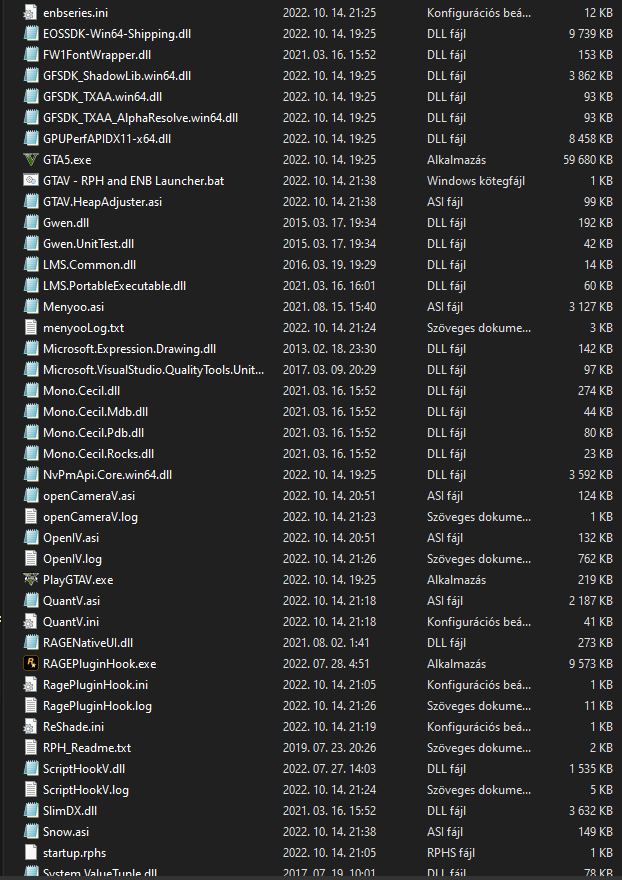Select the Microsoft.Expression.Drawing.dll file name
622x880 pixels.
pos(130,349)
